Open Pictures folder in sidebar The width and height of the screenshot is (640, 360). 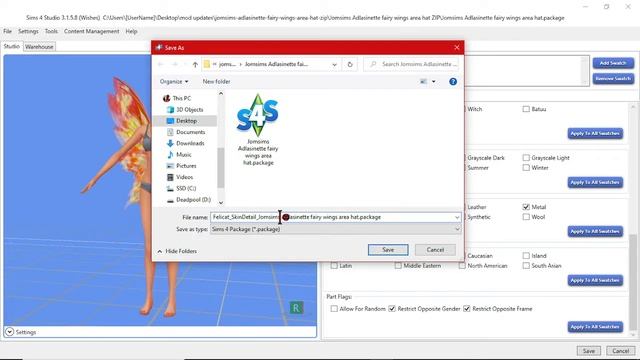pyautogui.click(x=182, y=166)
